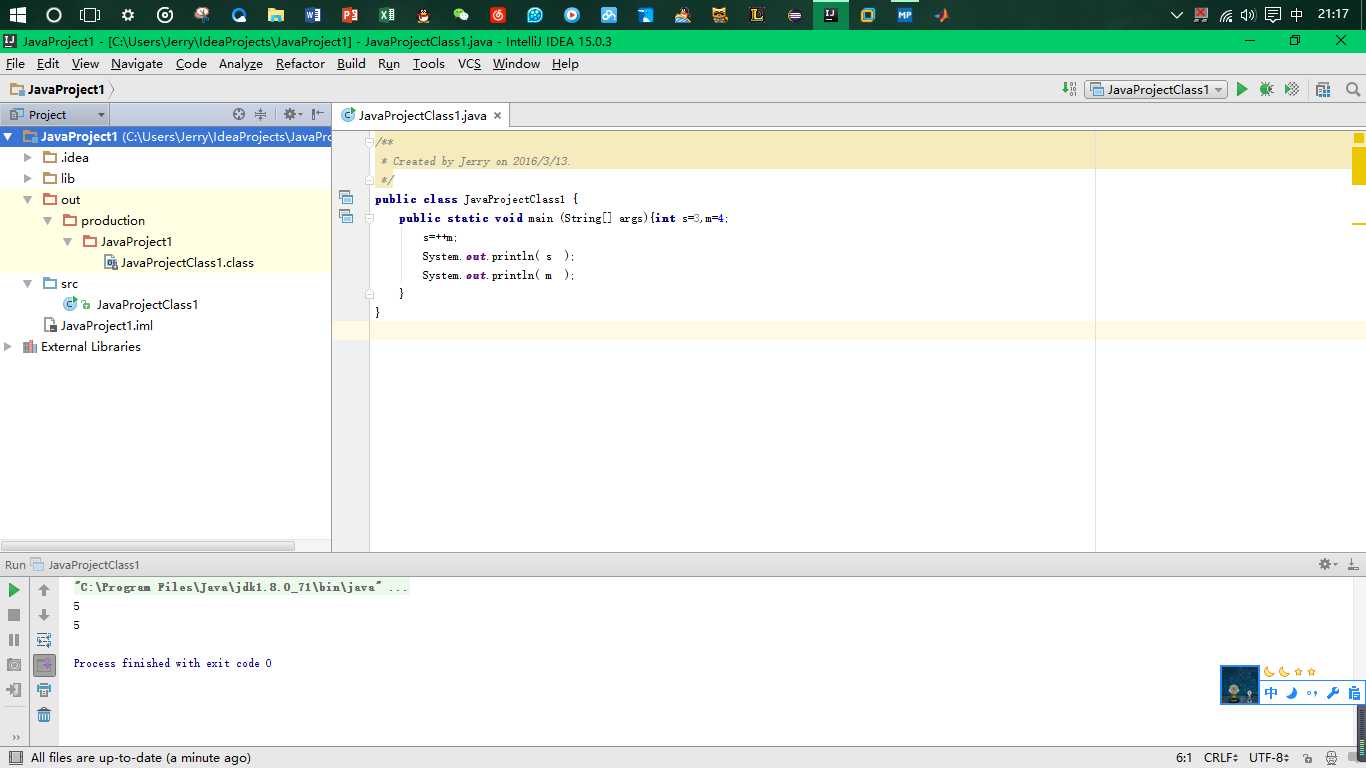This screenshot has height=768, width=1366.
Task: Click Pause Output icon in Run panel
Action: pos(14,640)
